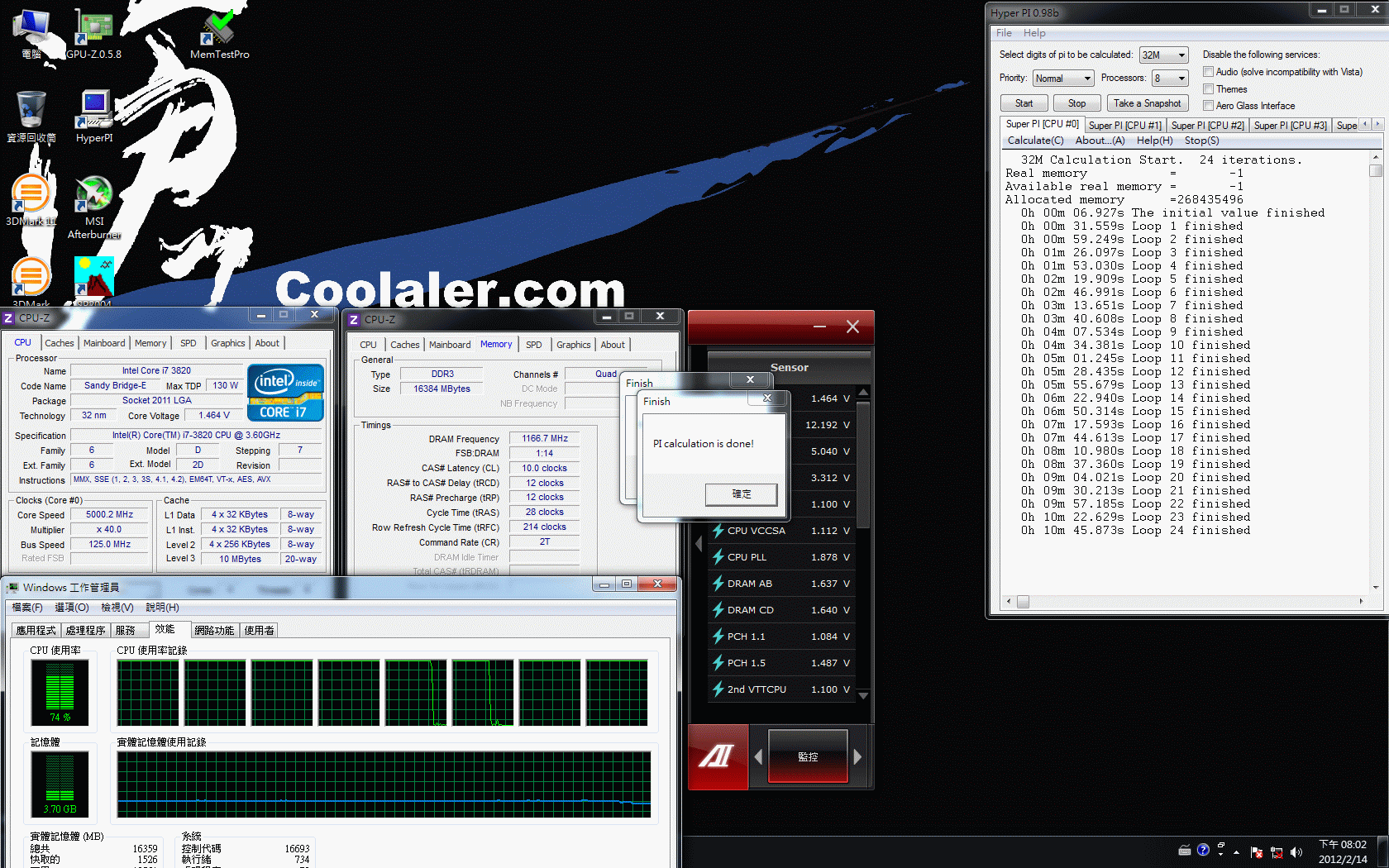Click the clock in the taskbar
This screenshot has height=868, width=1389.
click(1343, 852)
